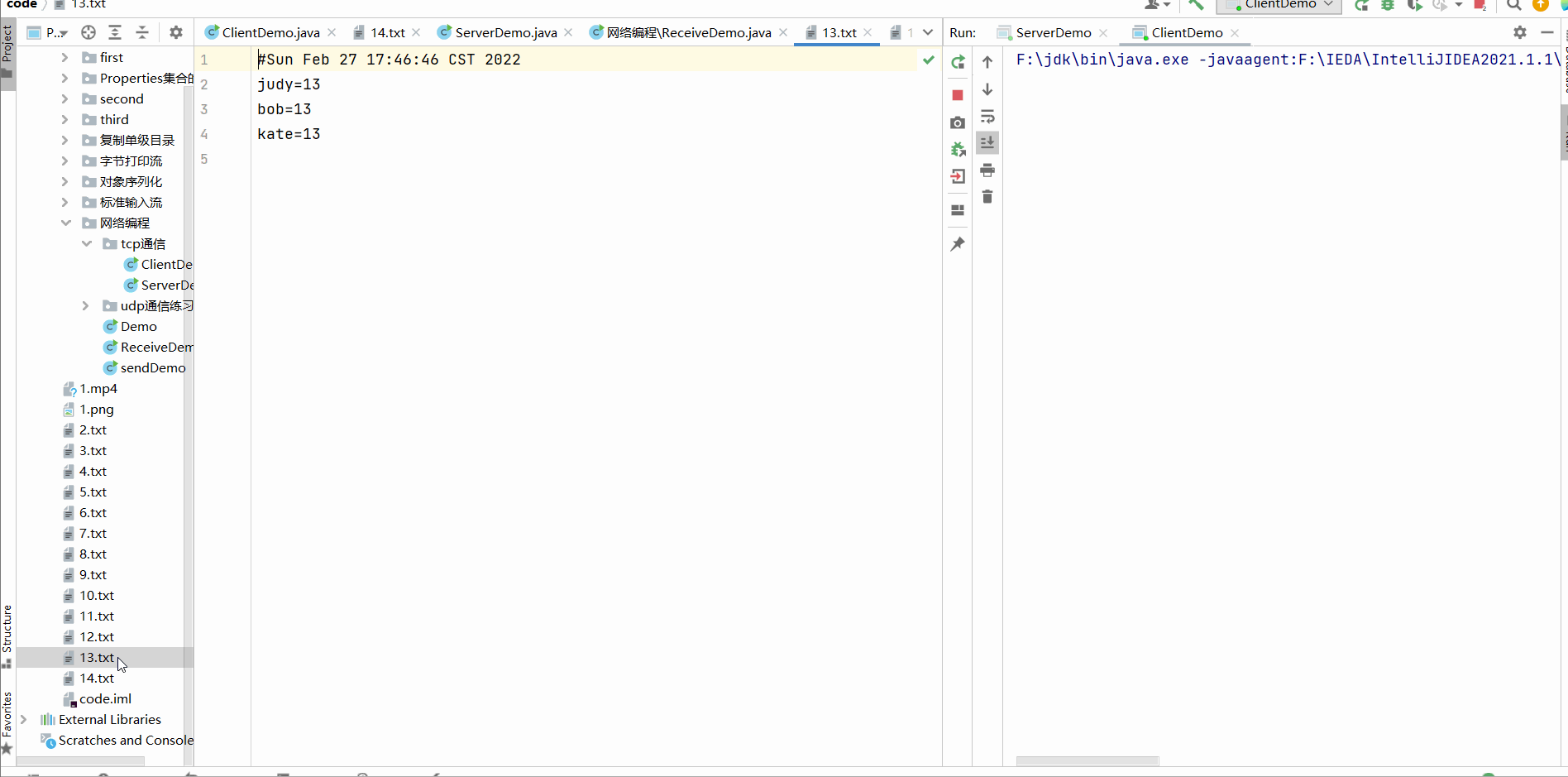Click the green inspection checkmark in editor
Image resolution: width=1568 pixels, height=777 pixels.
929,60
